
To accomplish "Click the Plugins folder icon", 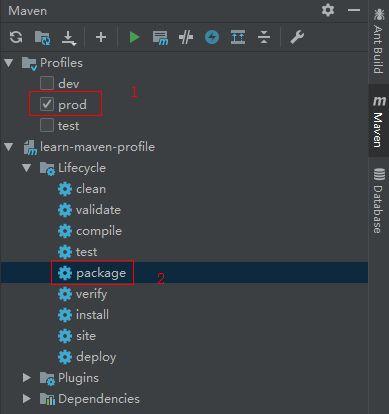I will [x=47, y=378].
